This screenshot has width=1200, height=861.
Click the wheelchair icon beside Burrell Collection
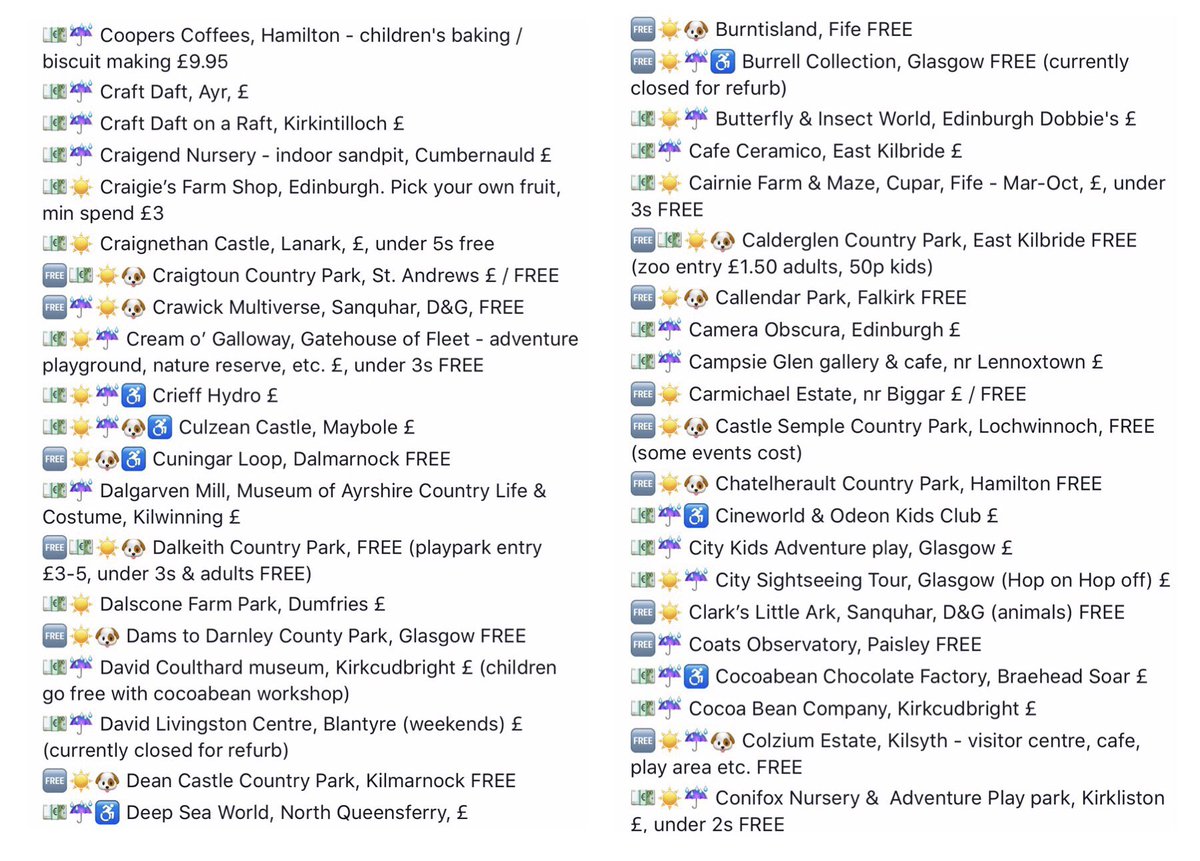(722, 62)
